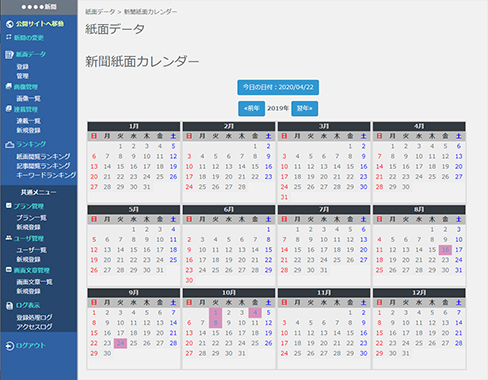
Task: Click the 連載管理 series icon
Action: click(9, 109)
